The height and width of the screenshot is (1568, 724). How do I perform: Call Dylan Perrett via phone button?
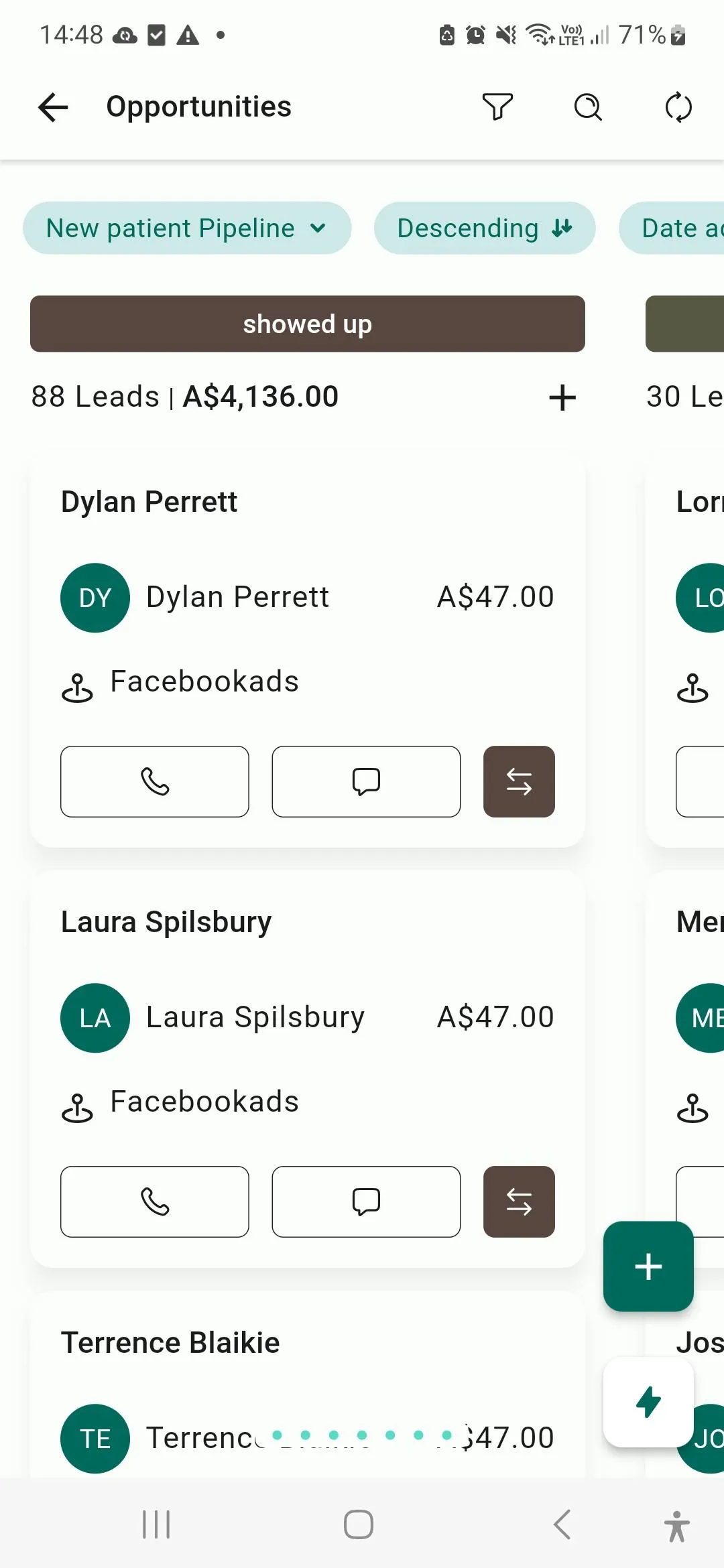click(x=155, y=781)
